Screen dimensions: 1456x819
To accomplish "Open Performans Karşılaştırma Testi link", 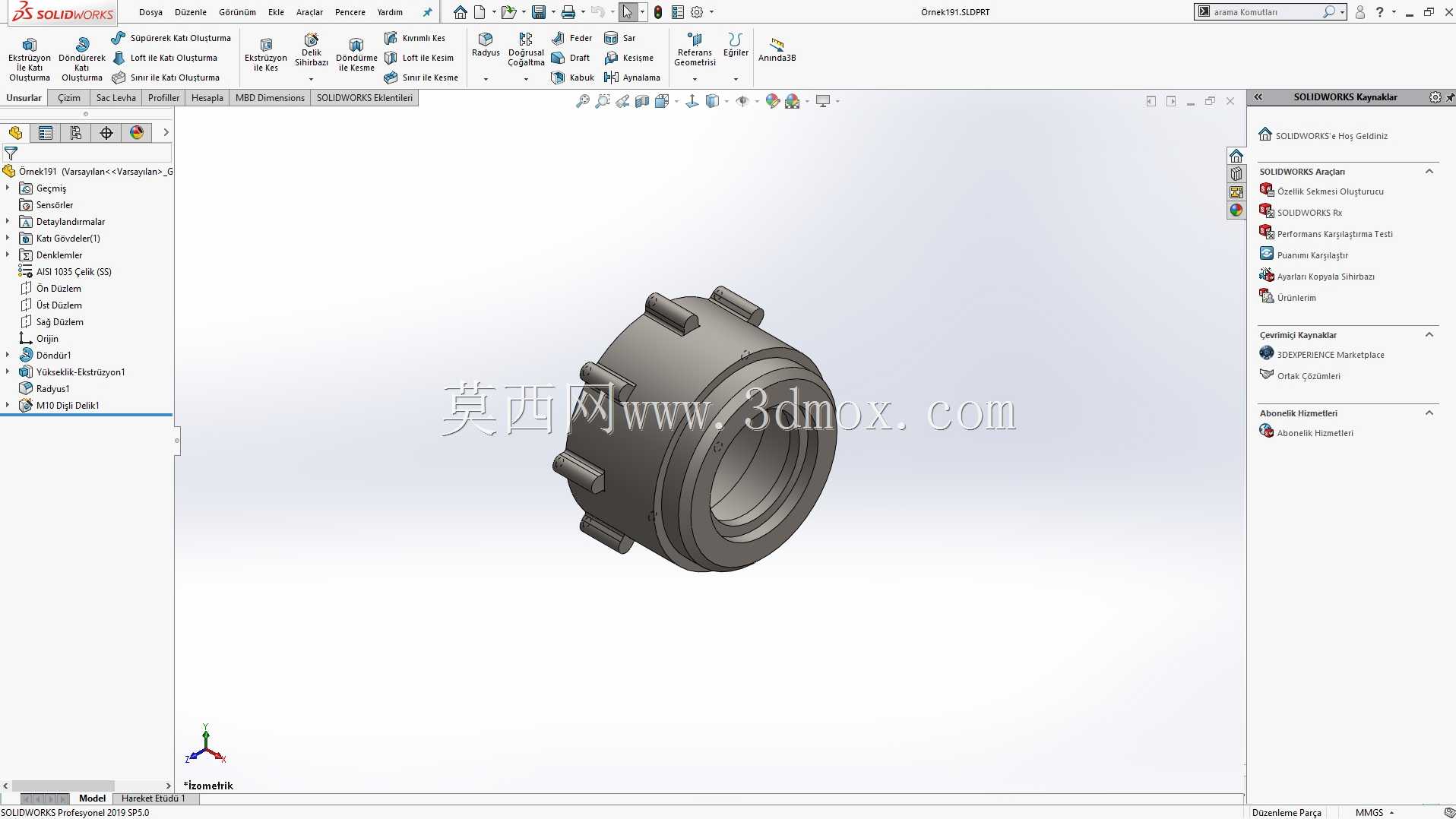I will pos(1334,234).
